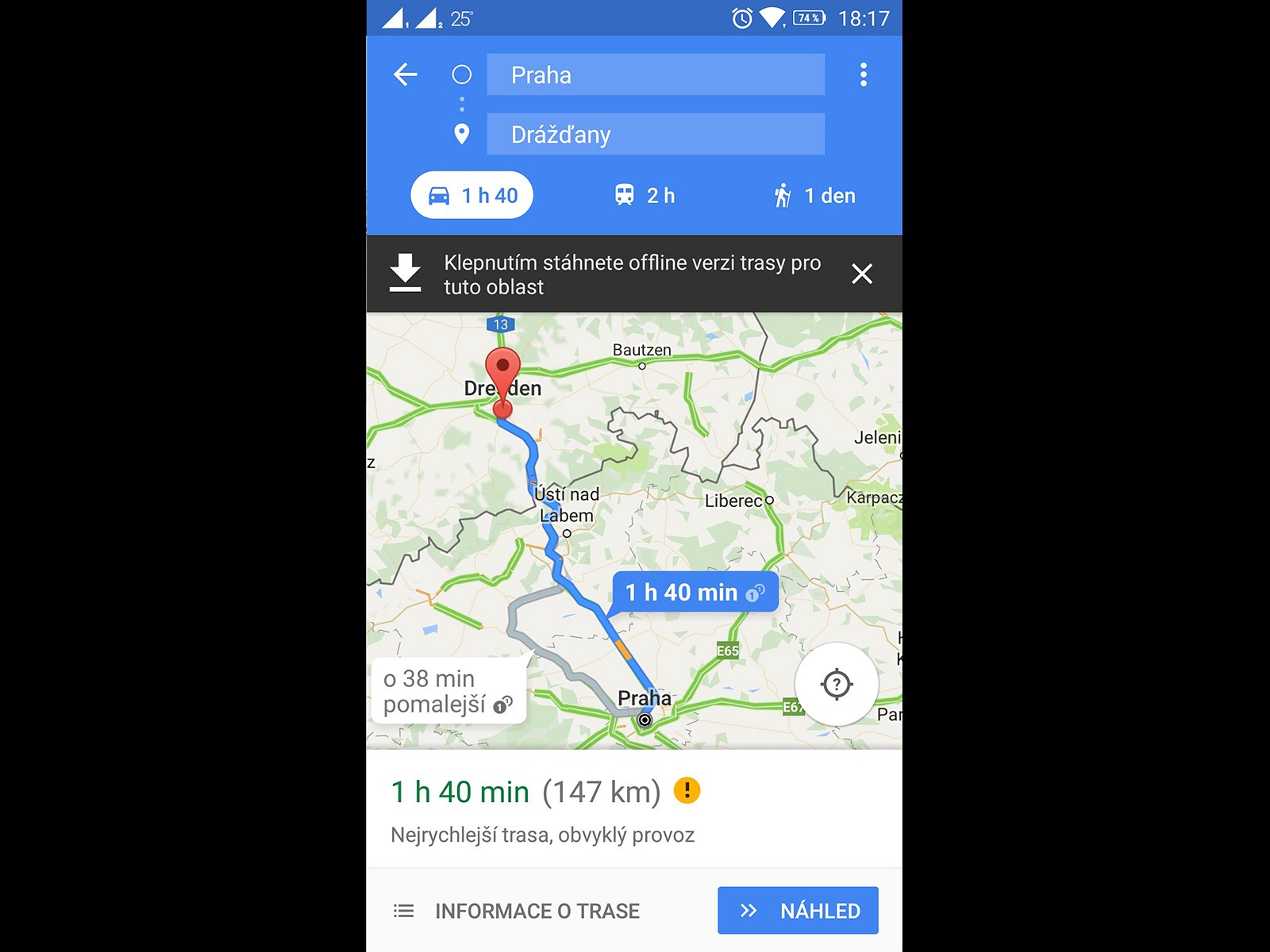
Task: Tap the yellow route warning icon
Action: [687, 790]
